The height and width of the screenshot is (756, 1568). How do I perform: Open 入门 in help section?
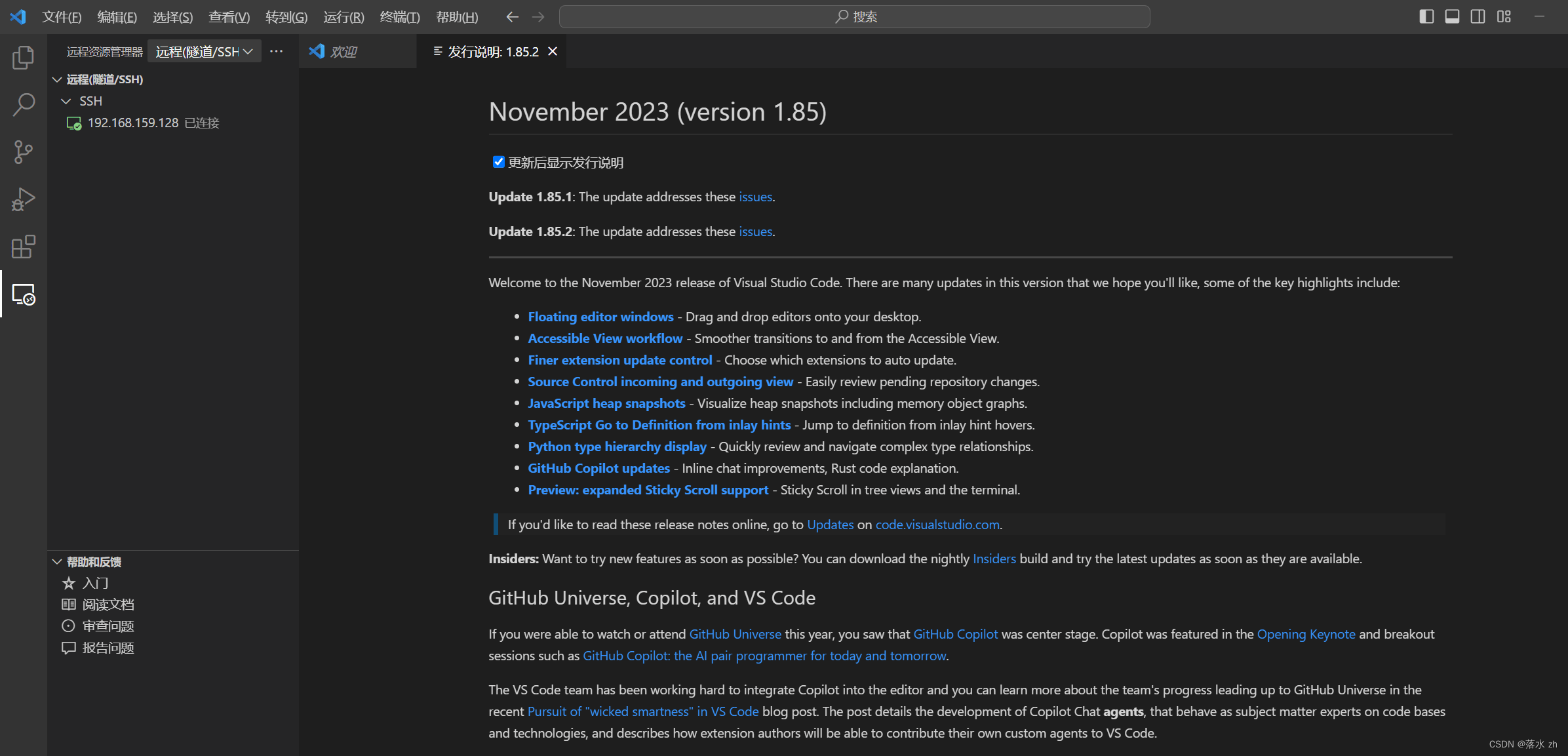(x=174, y=583)
